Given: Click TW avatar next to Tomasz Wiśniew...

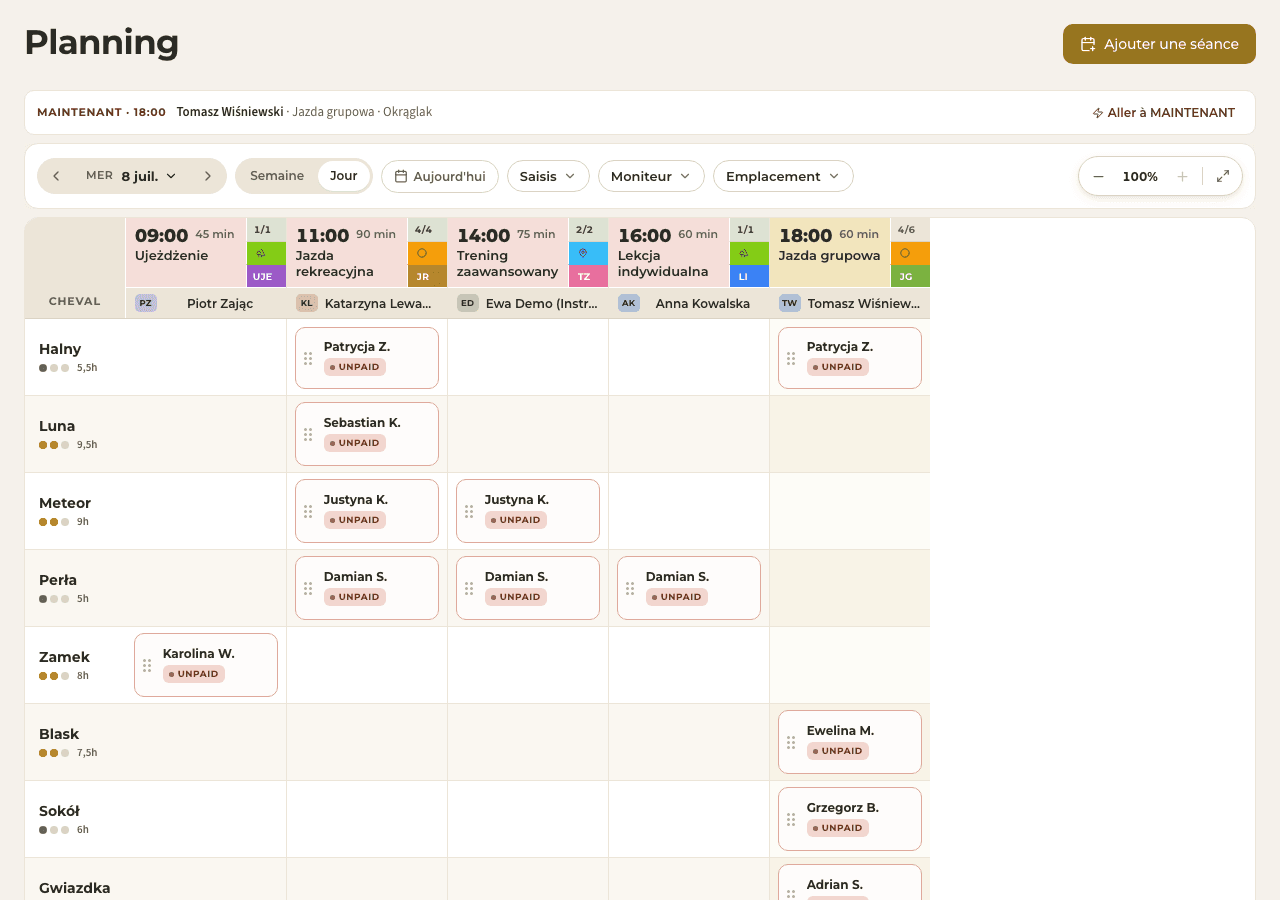Looking at the screenshot, I should coord(790,303).
